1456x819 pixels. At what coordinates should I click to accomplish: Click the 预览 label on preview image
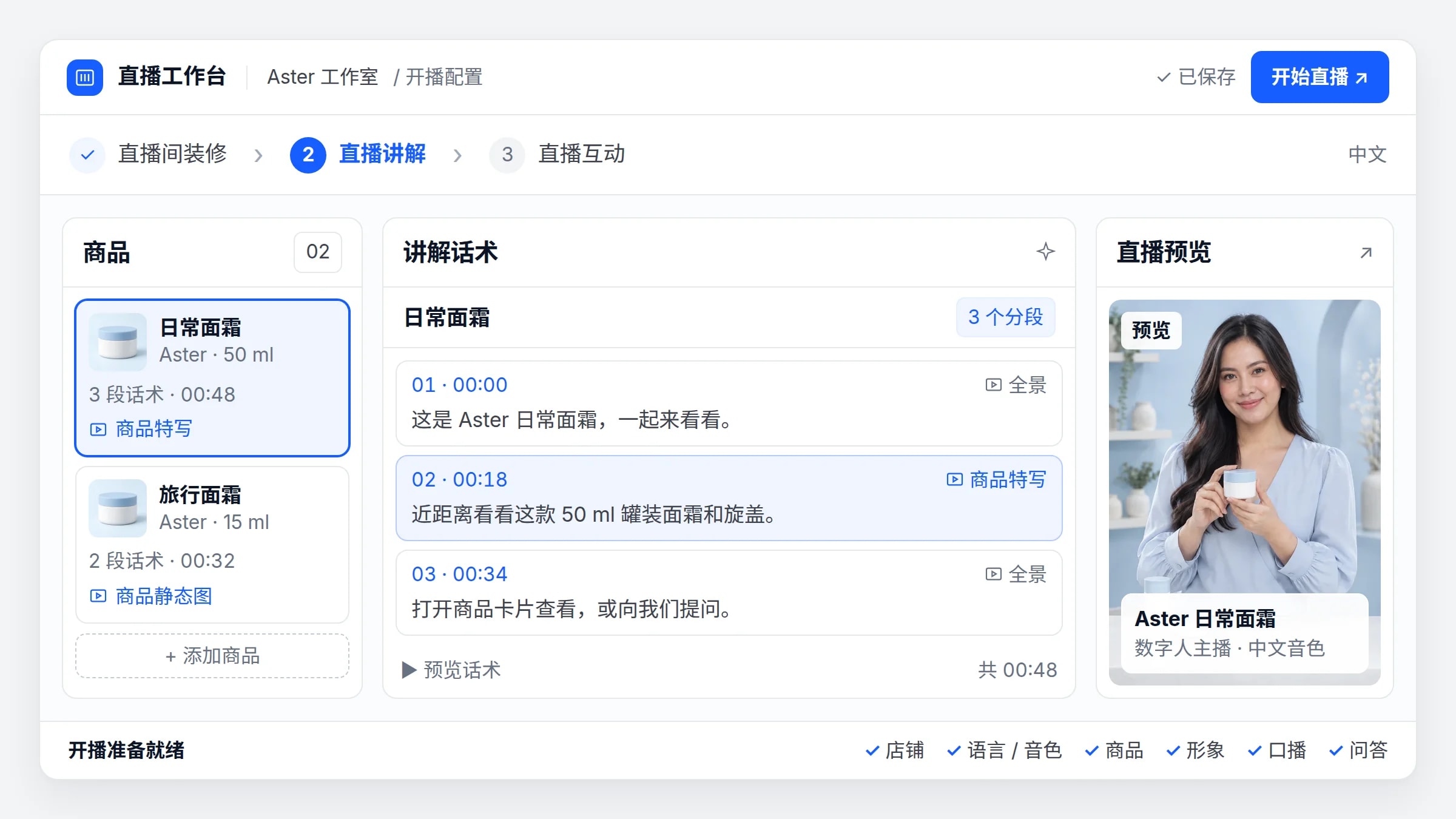(x=1151, y=331)
